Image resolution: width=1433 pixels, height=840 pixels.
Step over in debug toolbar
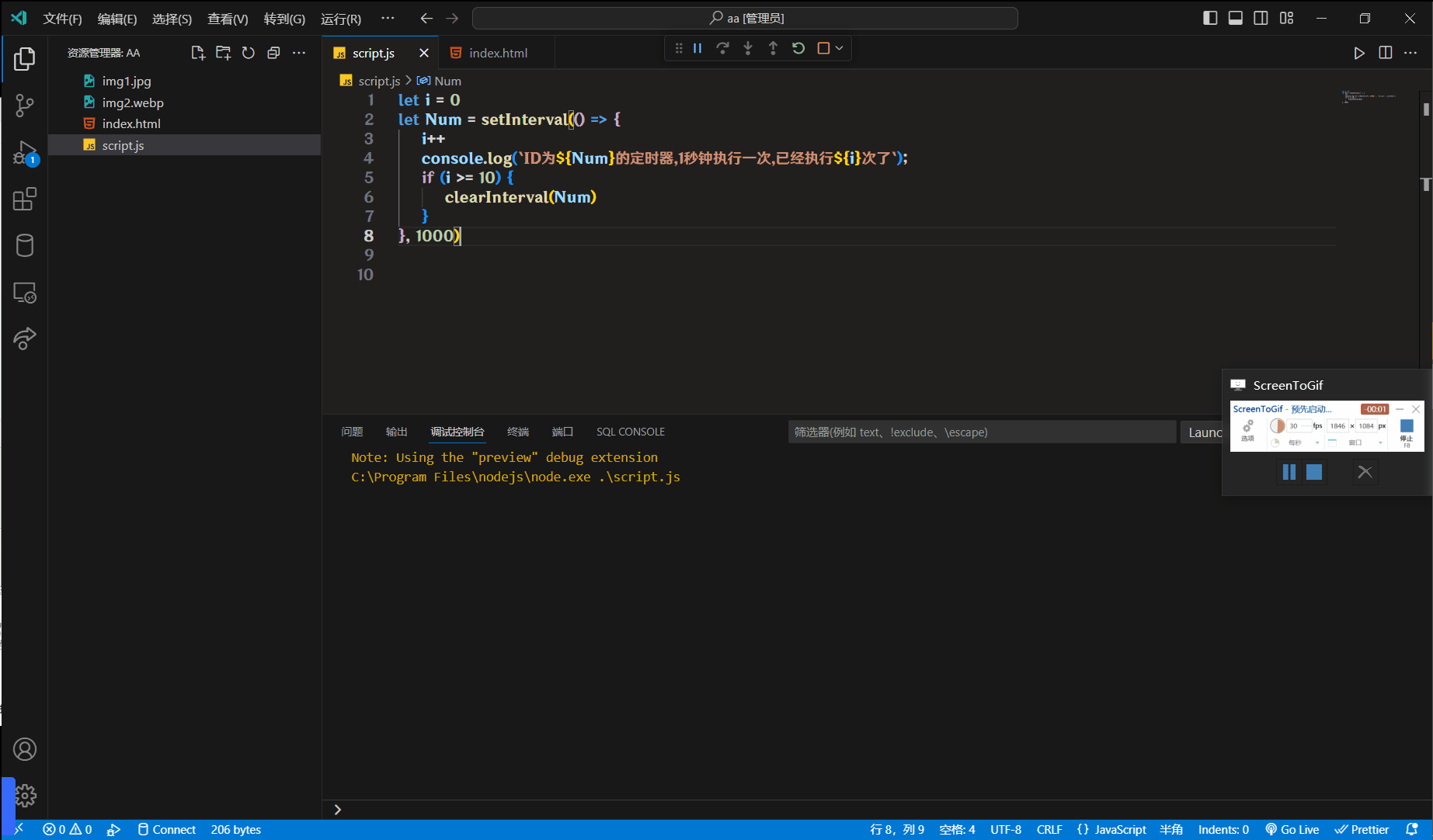pos(722,48)
